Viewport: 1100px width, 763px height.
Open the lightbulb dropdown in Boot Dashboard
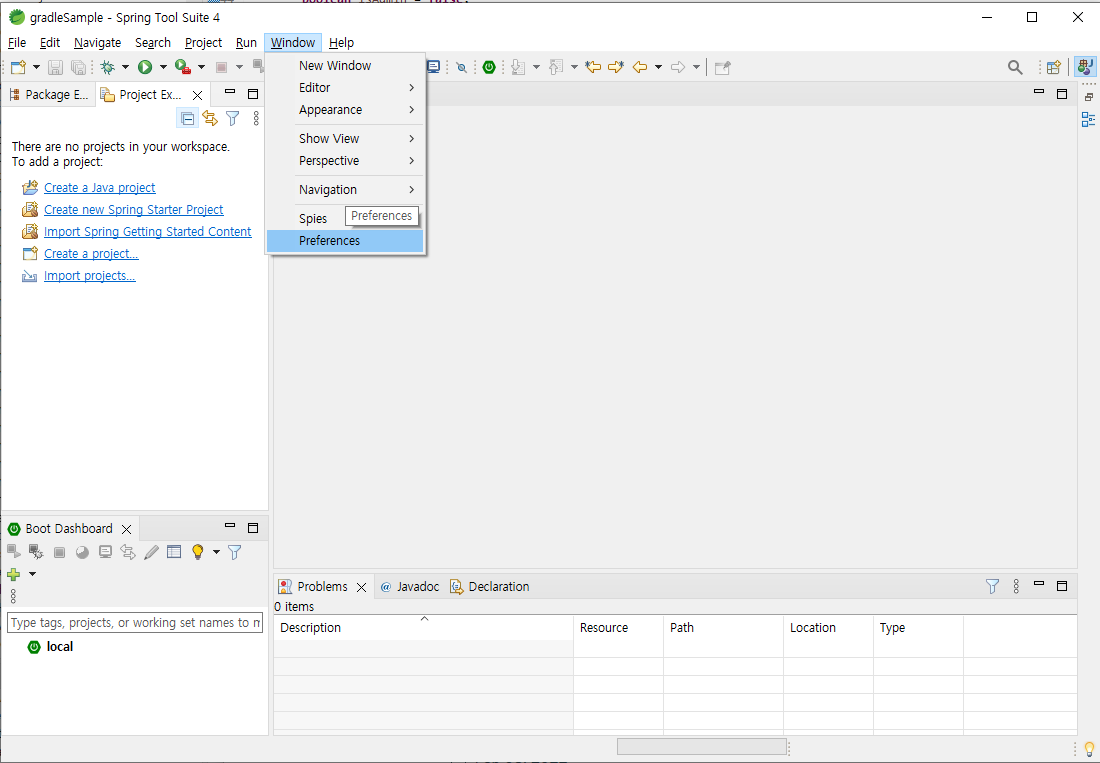click(x=216, y=552)
